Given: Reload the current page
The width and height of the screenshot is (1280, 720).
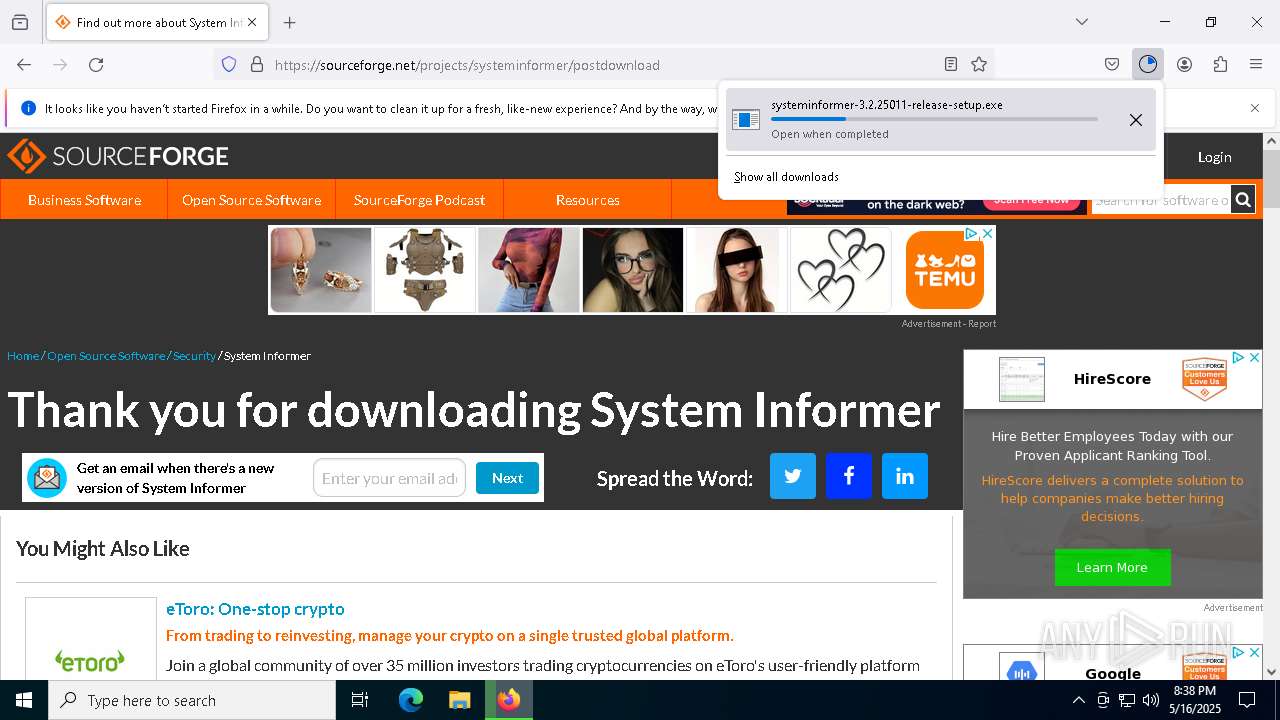Looking at the screenshot, I should click(x=96, y=65).
